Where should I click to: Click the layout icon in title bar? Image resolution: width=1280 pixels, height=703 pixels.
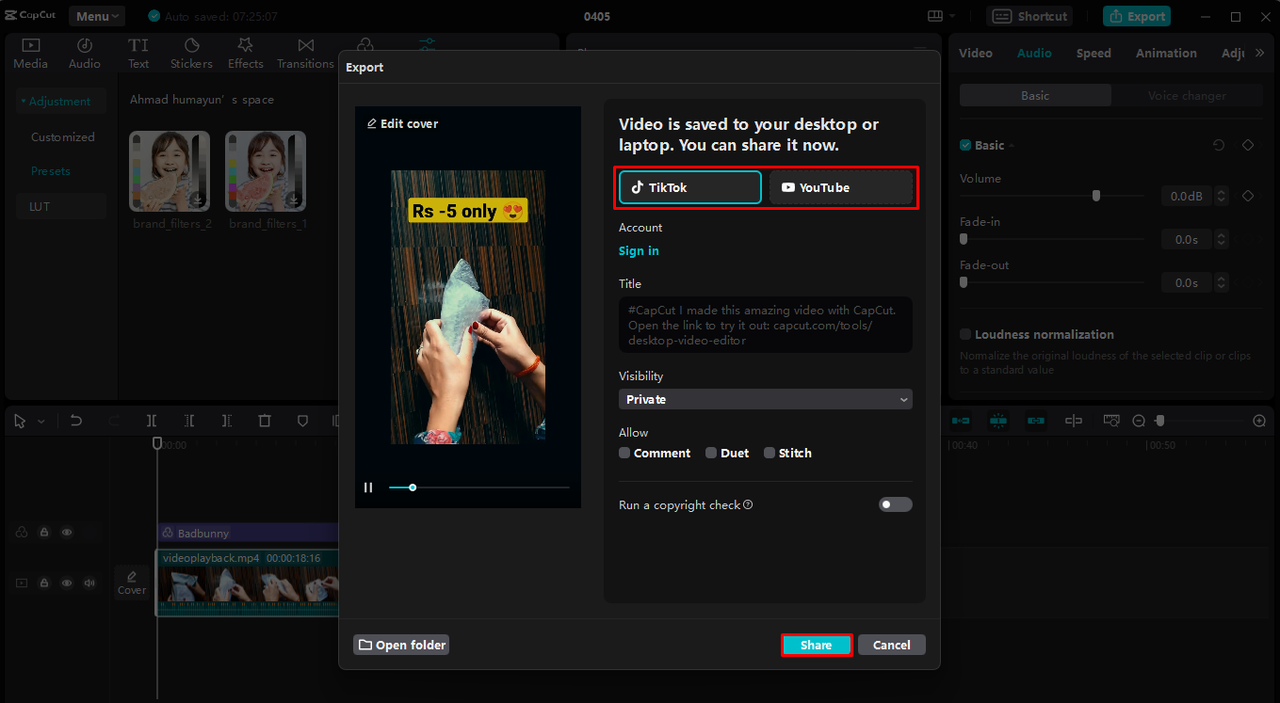tap(935, 16)
